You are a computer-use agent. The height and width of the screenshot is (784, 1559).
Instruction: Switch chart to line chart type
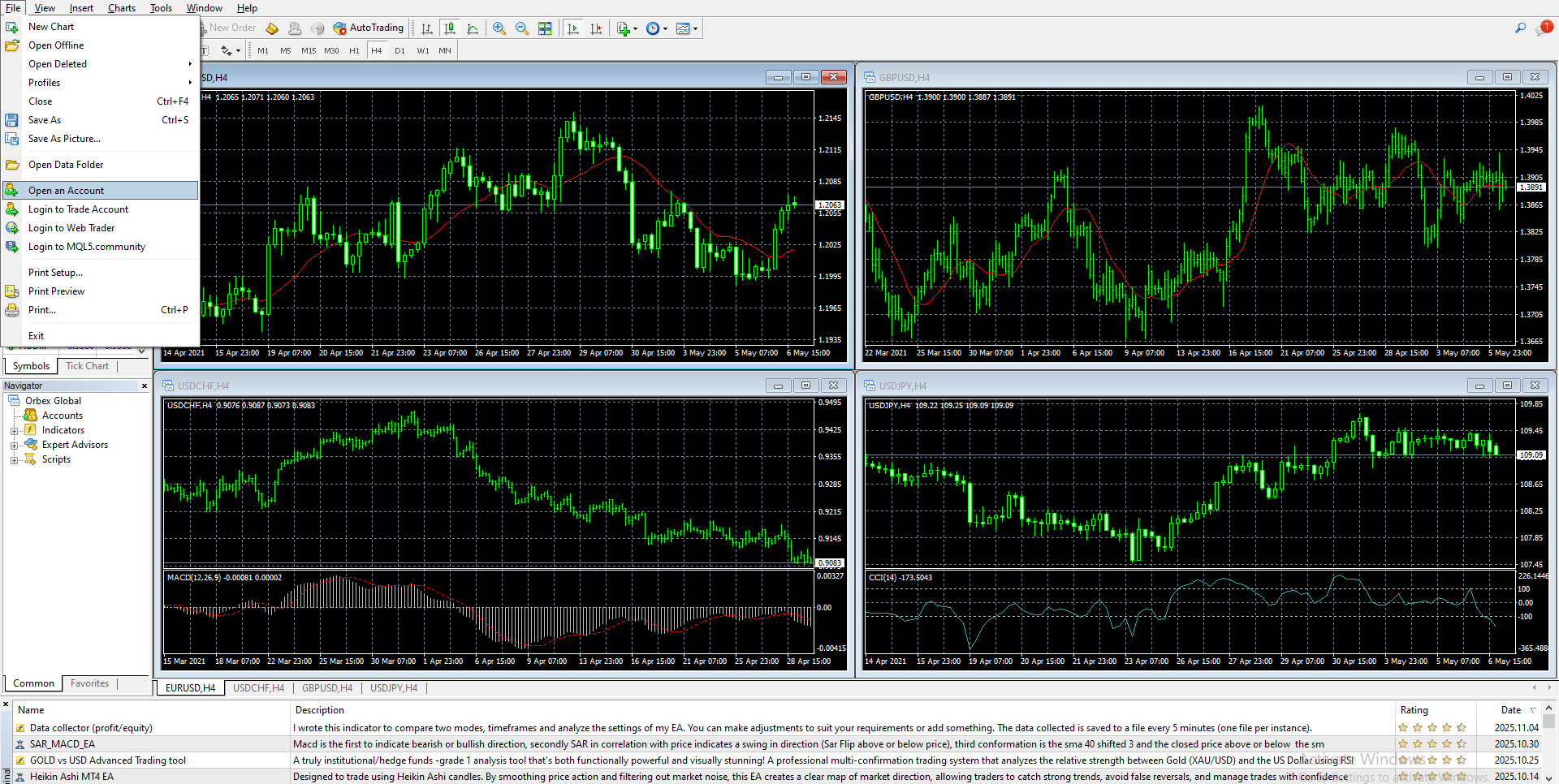coord(473,28)
